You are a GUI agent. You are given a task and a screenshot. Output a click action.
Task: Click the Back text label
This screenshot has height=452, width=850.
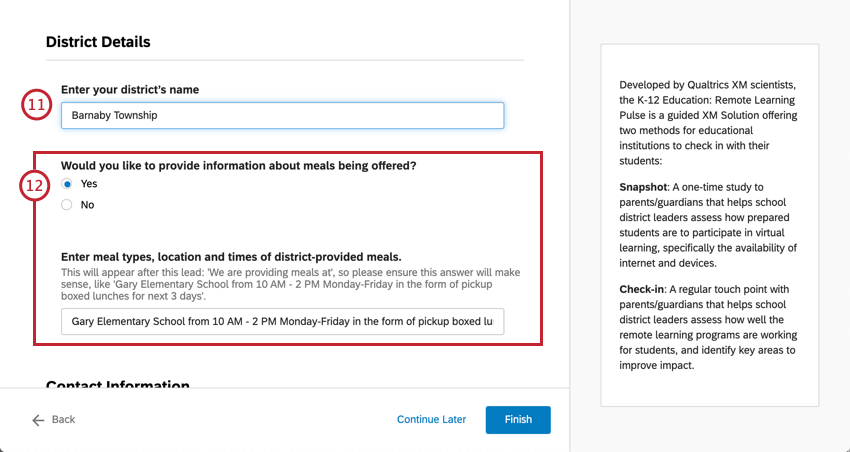[63, 420]
